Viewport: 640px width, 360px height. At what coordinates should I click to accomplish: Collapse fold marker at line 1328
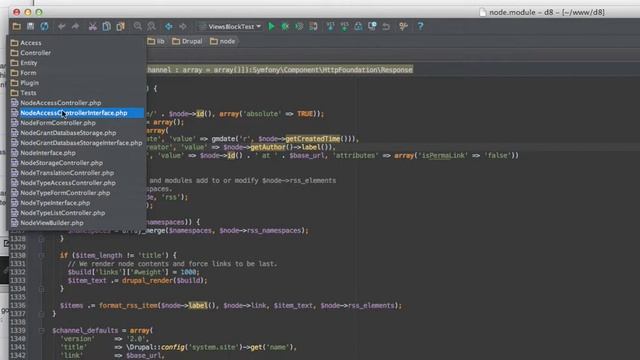click(x=42, y=239)
